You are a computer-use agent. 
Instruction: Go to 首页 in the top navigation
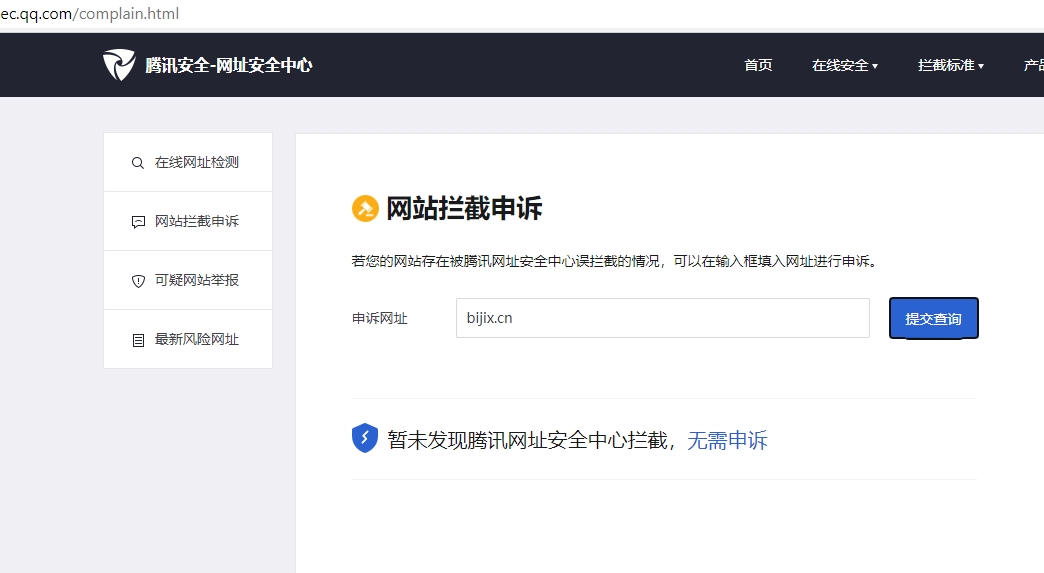pyautogui.click(x=758, y=65)
